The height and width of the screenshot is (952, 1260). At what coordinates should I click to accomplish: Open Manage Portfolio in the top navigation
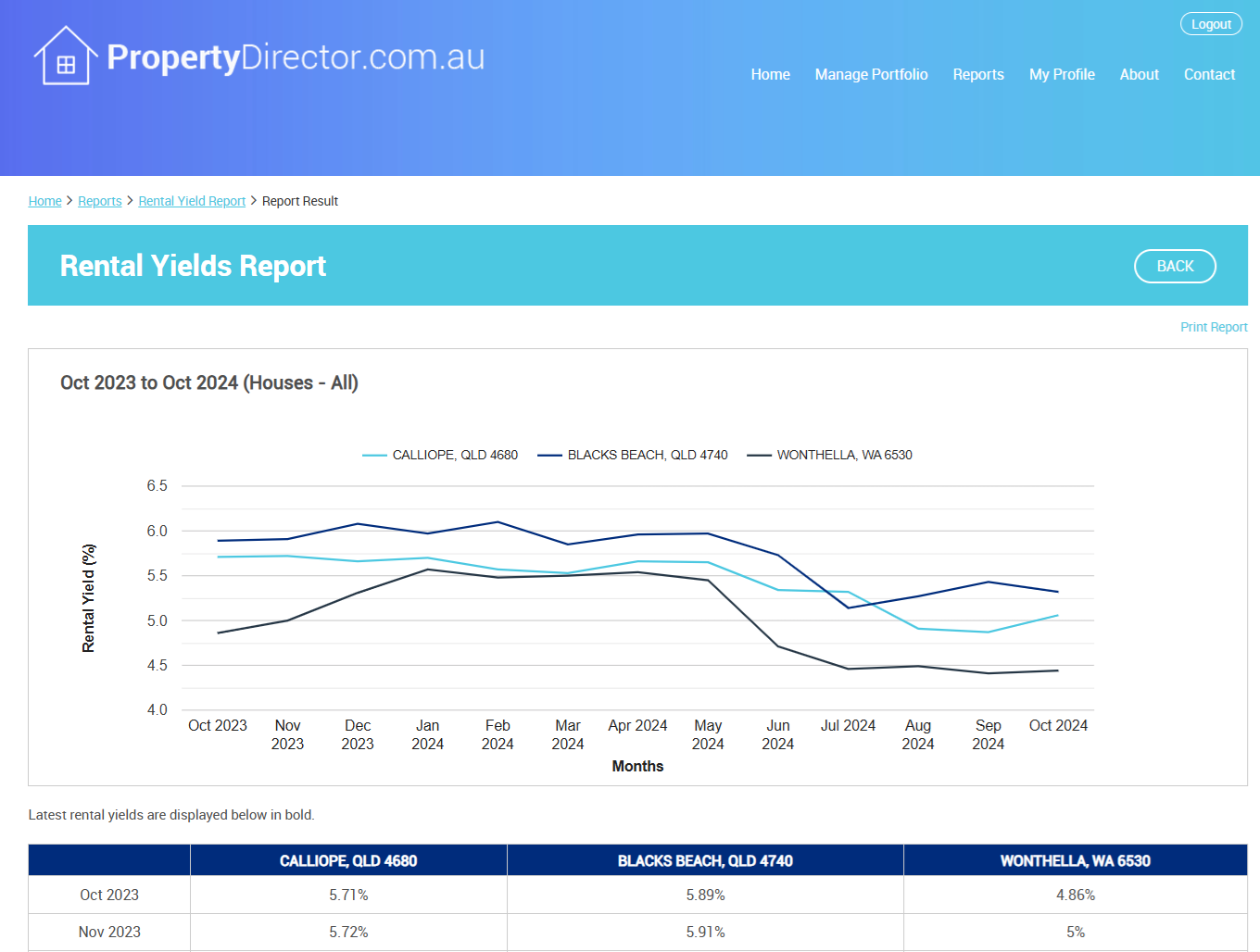click(x=871, y=74)
